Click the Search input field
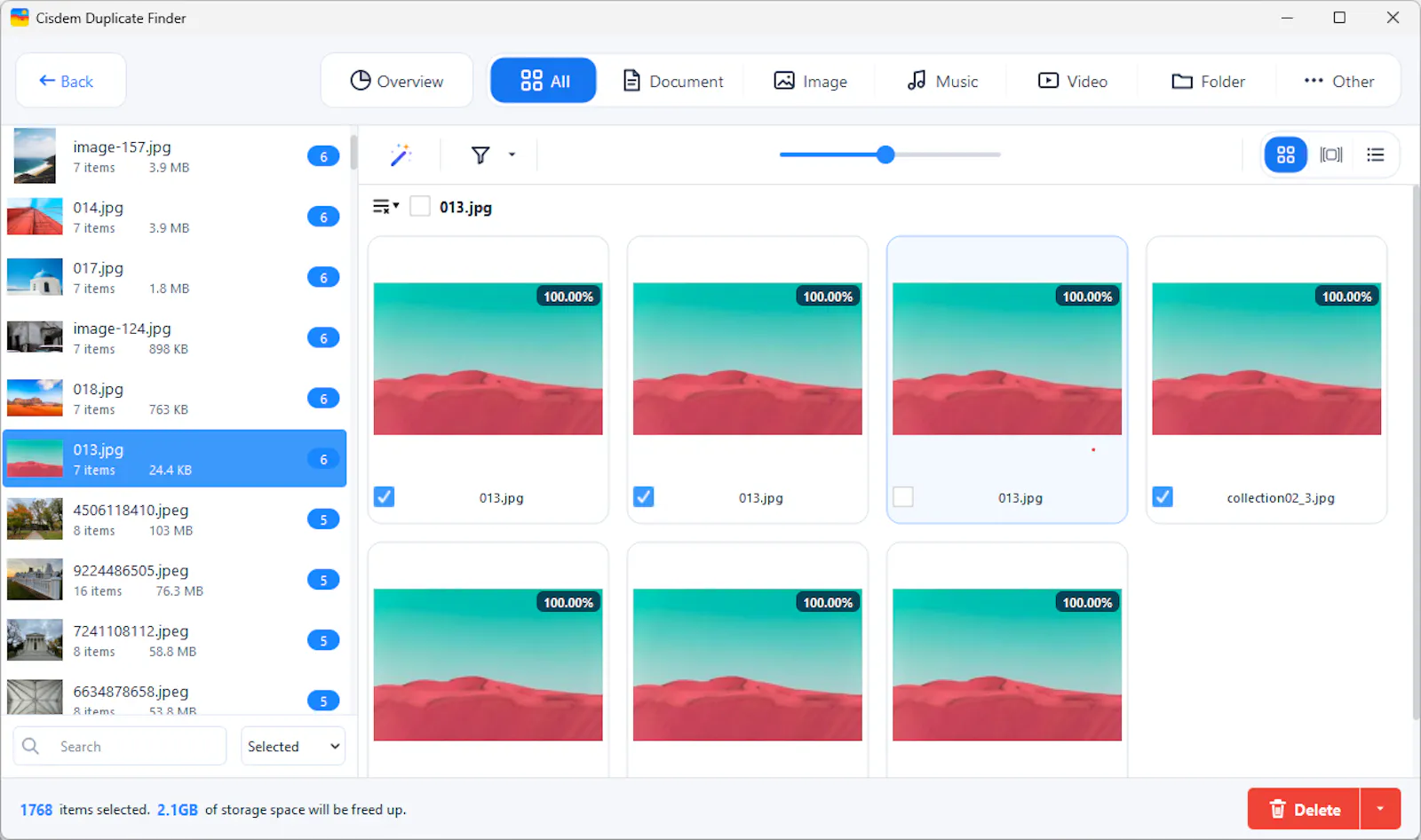Image resolution: width=1421 pixels, height=840 pixels. 120,746
